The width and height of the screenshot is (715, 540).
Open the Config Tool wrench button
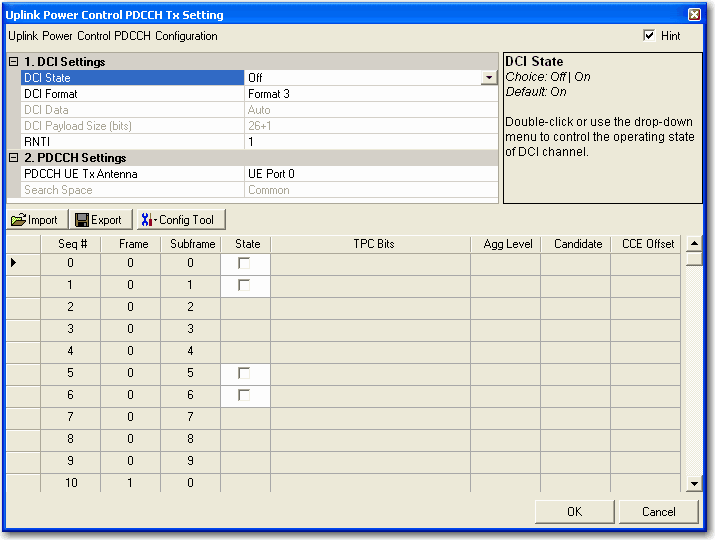pyautogui.click(x=181, y=220)
